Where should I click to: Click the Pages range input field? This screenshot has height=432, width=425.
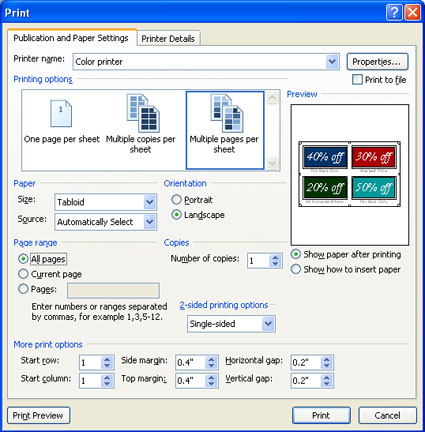(x=113, y=290)
